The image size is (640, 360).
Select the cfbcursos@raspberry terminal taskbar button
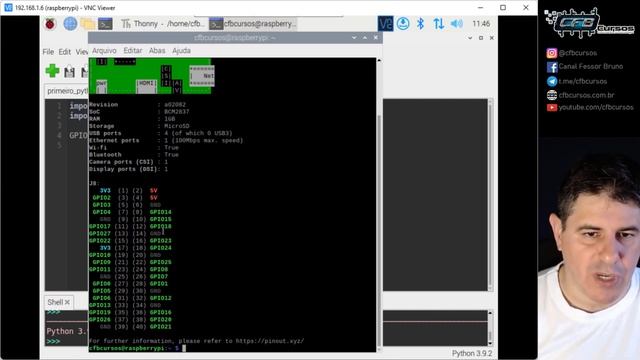click(253, 24)
